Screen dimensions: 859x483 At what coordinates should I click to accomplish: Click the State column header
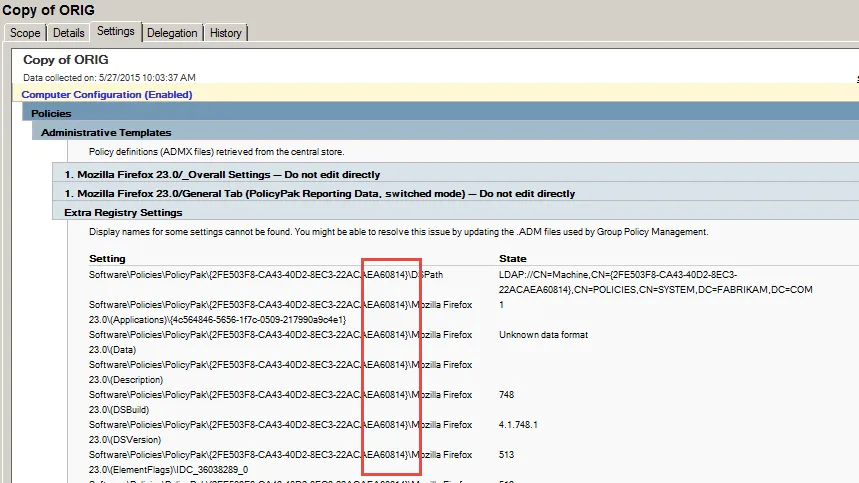[512, 258]
